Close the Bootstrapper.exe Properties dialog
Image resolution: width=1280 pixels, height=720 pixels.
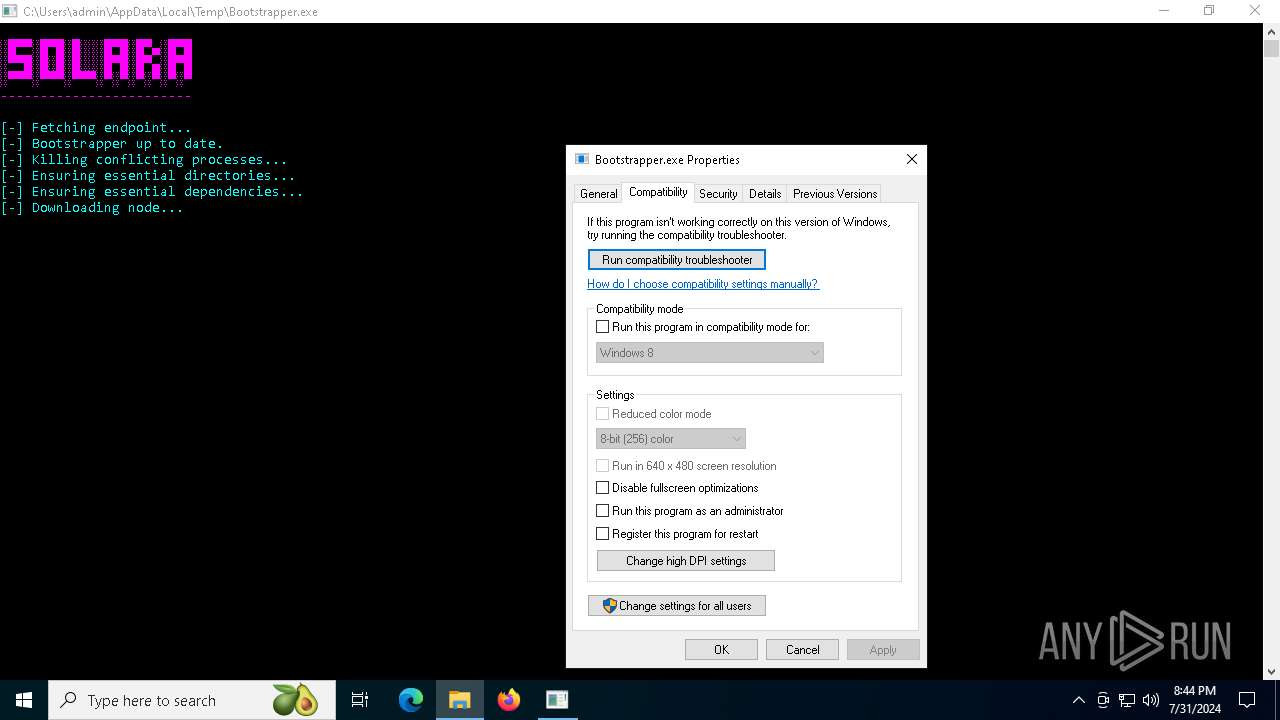point(911,159)
